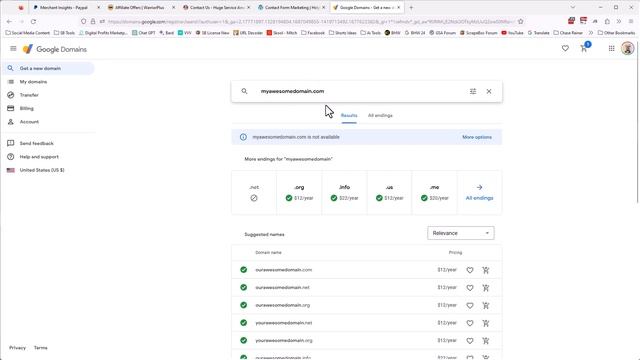Open Privacy link
This screenshot has height=360, width=640.
tap(17, 348)
